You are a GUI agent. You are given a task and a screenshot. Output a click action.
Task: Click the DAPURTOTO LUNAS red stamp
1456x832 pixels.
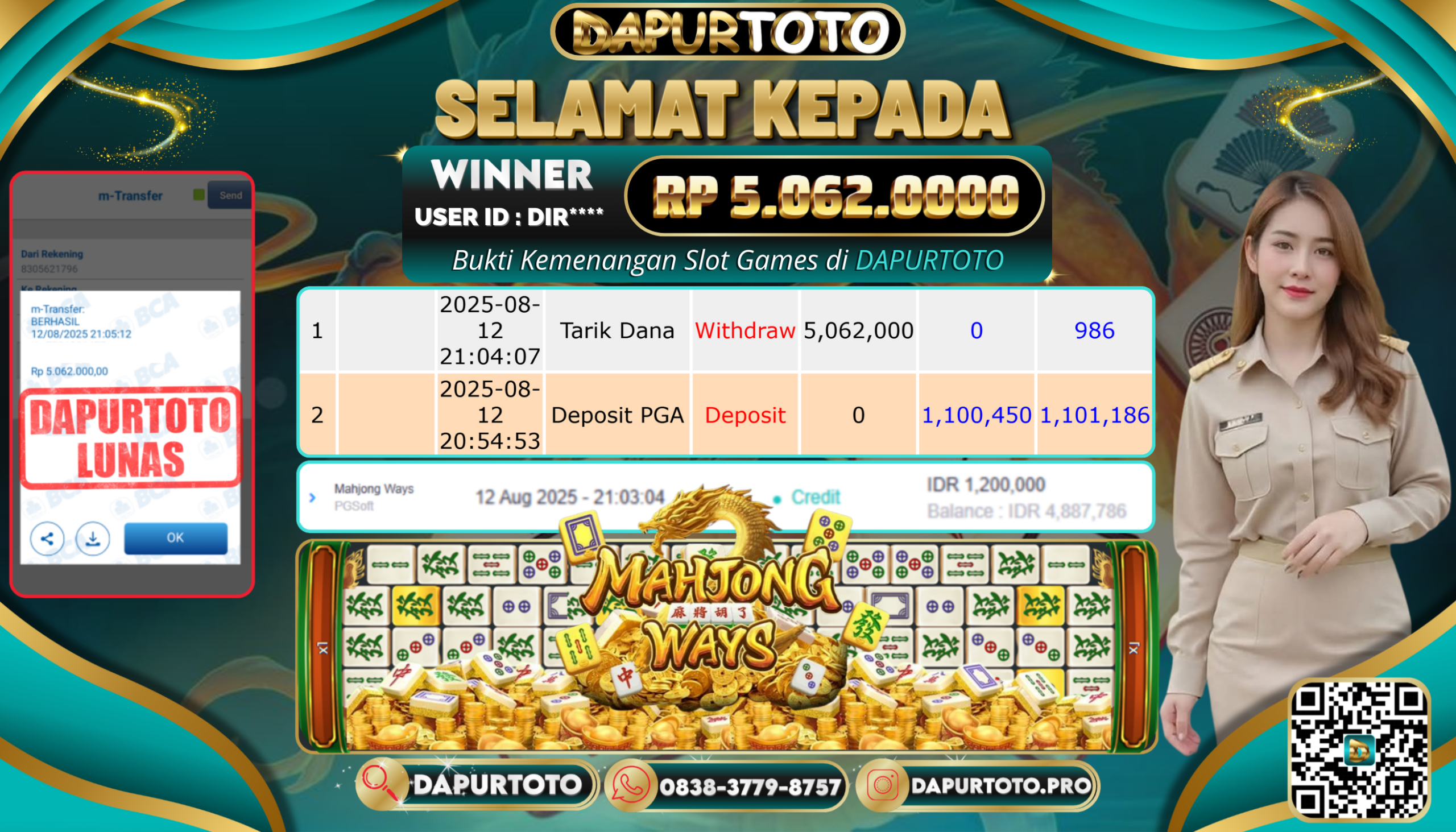point(131,438)
